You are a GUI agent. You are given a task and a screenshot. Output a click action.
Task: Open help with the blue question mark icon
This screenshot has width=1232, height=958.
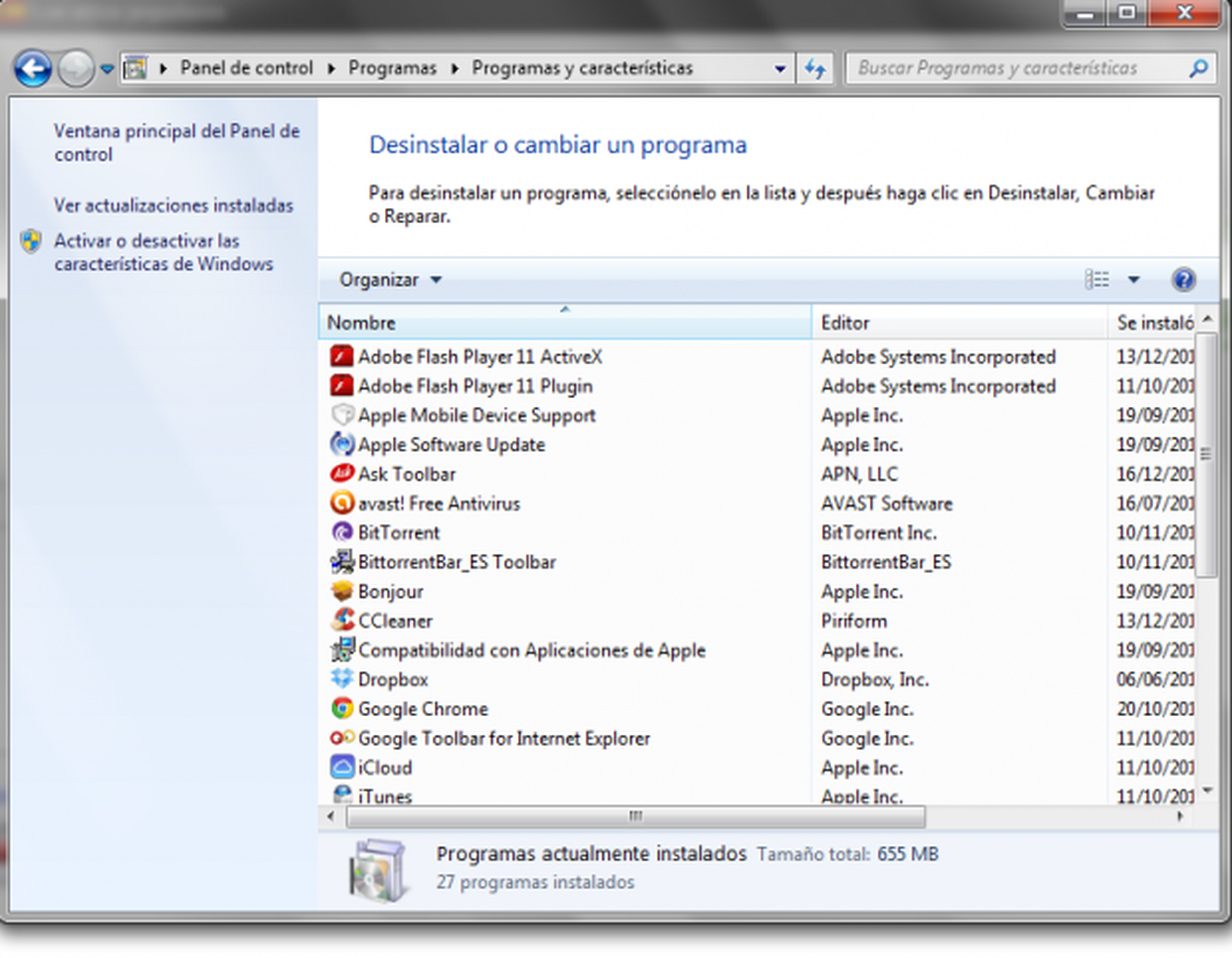coord(1184,280)
